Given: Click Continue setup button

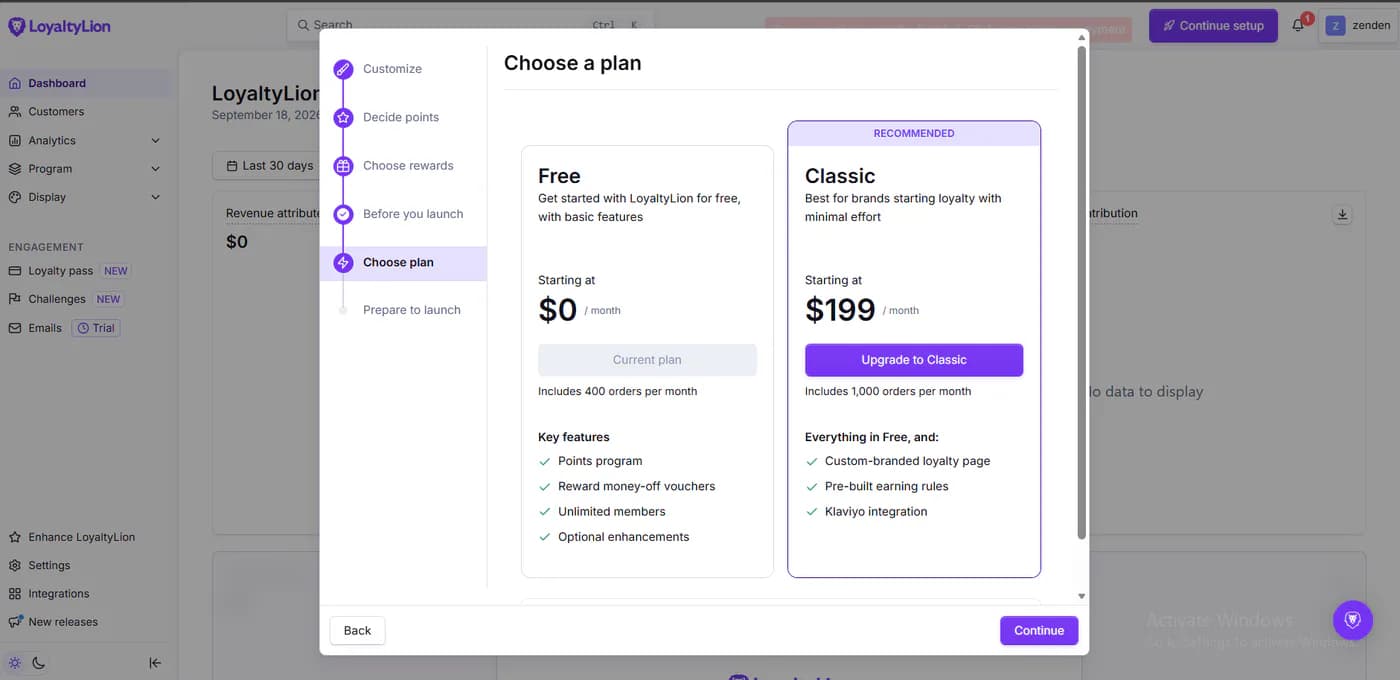Looking at the screenshot, I should click(x=1213, y=26).
